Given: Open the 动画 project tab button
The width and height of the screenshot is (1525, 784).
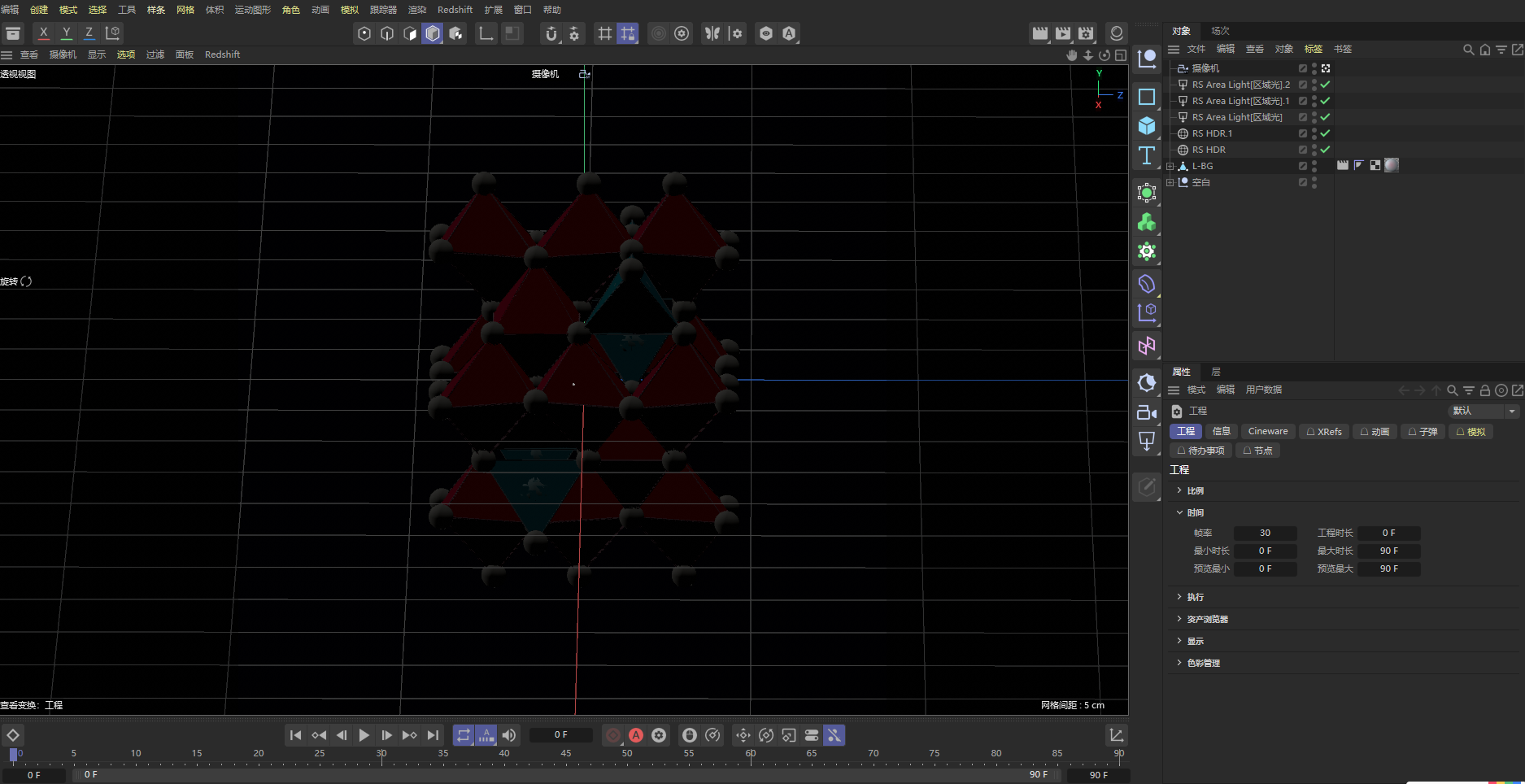Looking at the screenshot, I should click(1375, 432).
